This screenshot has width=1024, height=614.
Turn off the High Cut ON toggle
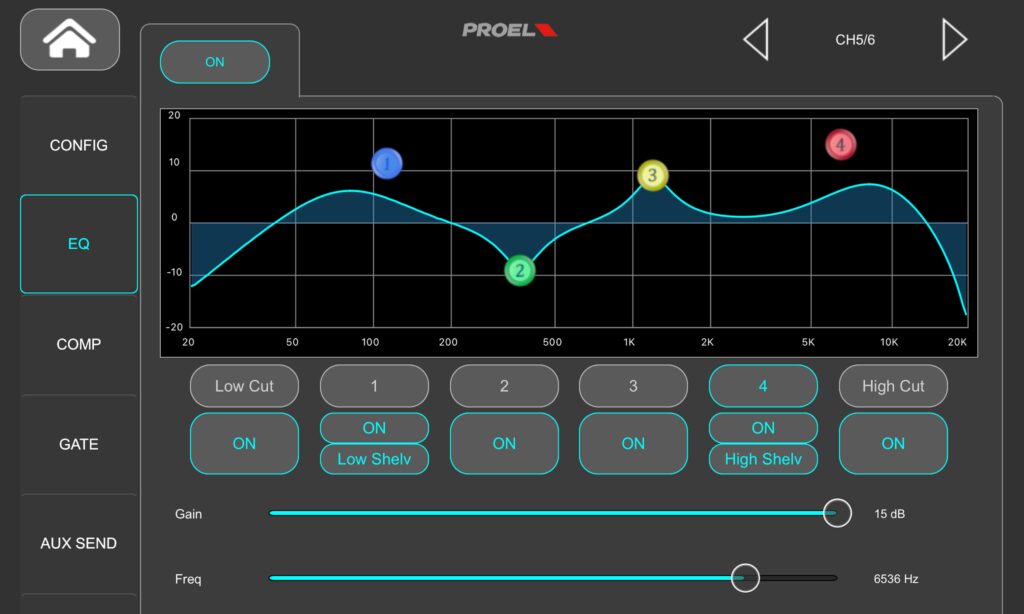[x=893, y=443]
